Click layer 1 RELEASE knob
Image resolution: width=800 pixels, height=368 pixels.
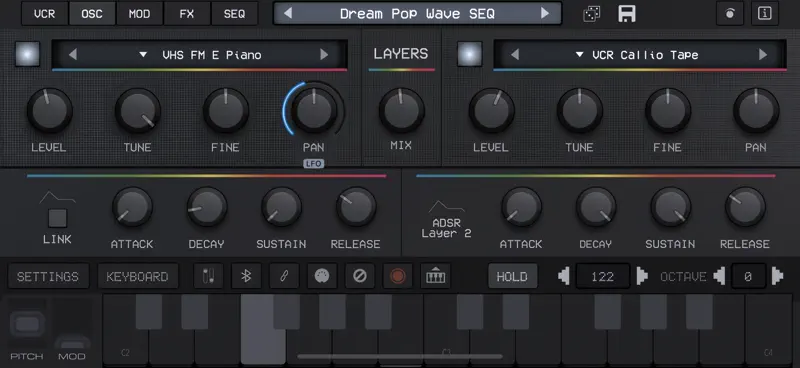tap(356, 207)
